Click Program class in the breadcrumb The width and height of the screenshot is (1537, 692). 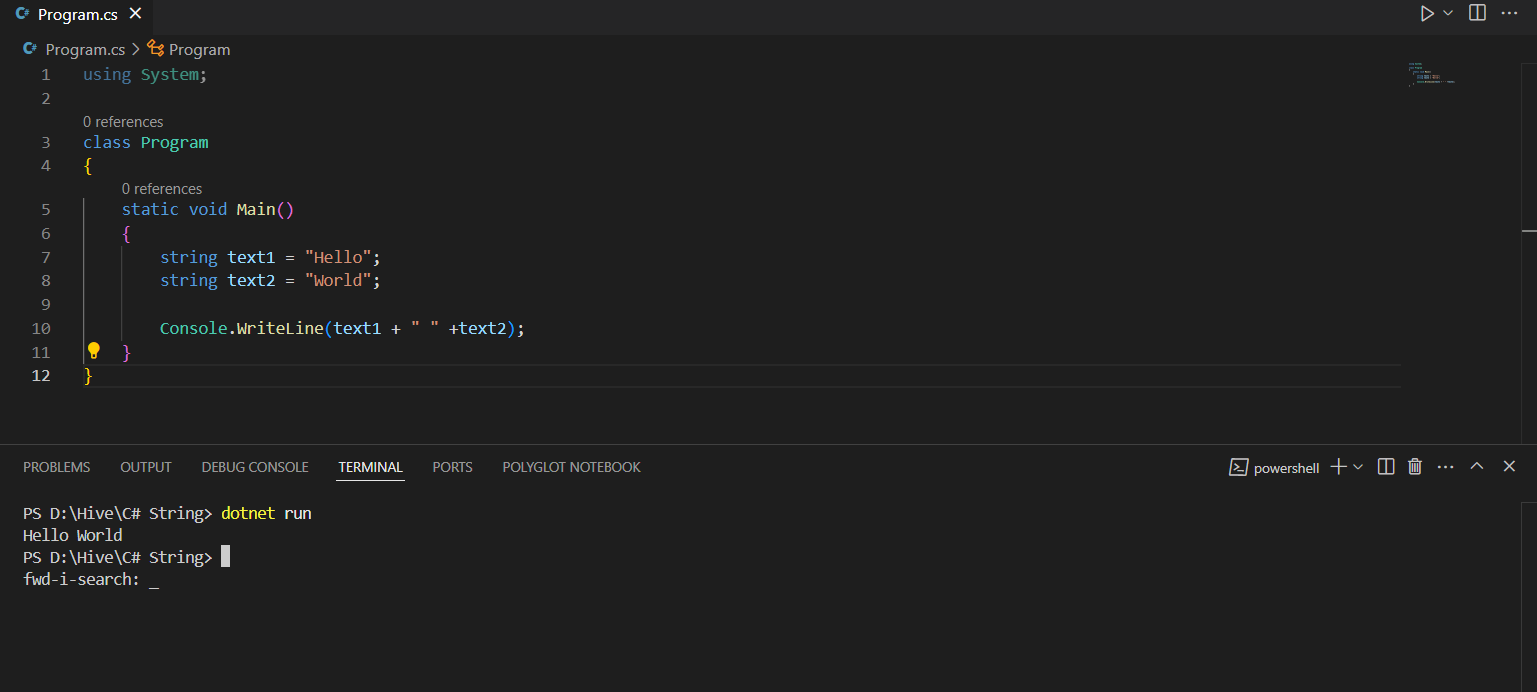click(x=200, y=49)
